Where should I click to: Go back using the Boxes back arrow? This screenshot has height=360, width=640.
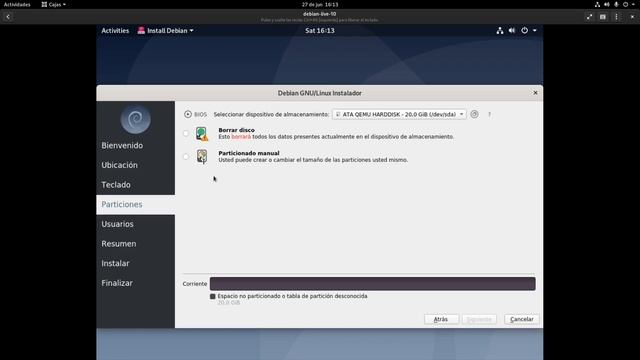[x=8, y=17]
